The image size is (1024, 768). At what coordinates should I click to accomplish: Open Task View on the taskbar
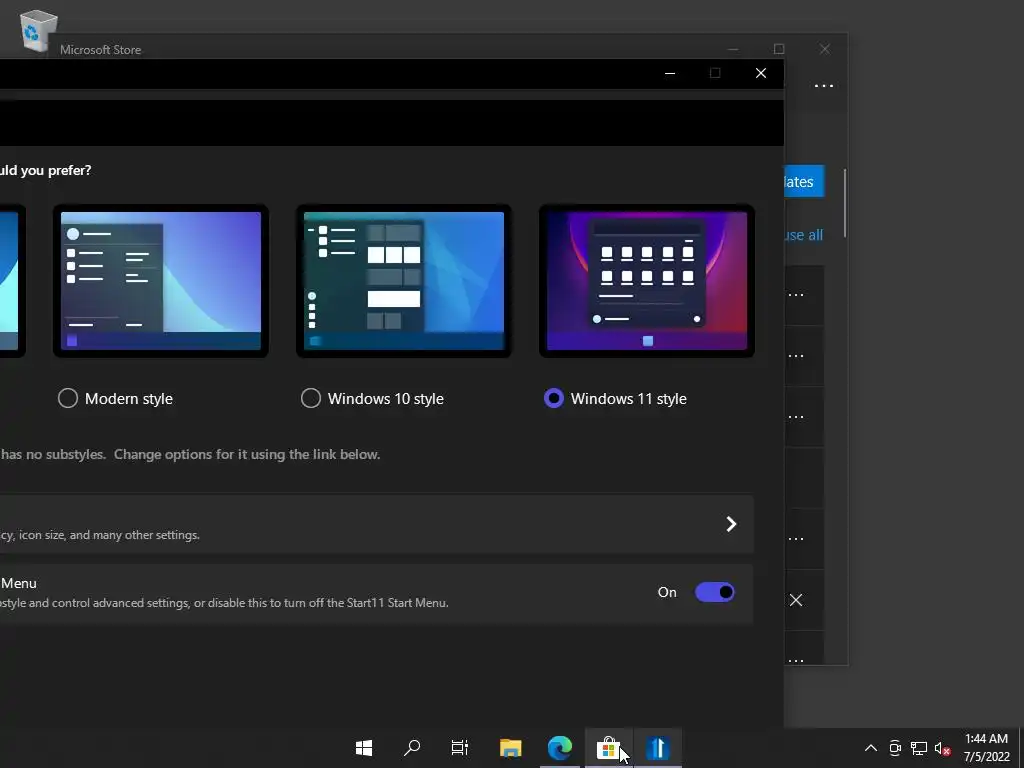[x=460, y=748]
